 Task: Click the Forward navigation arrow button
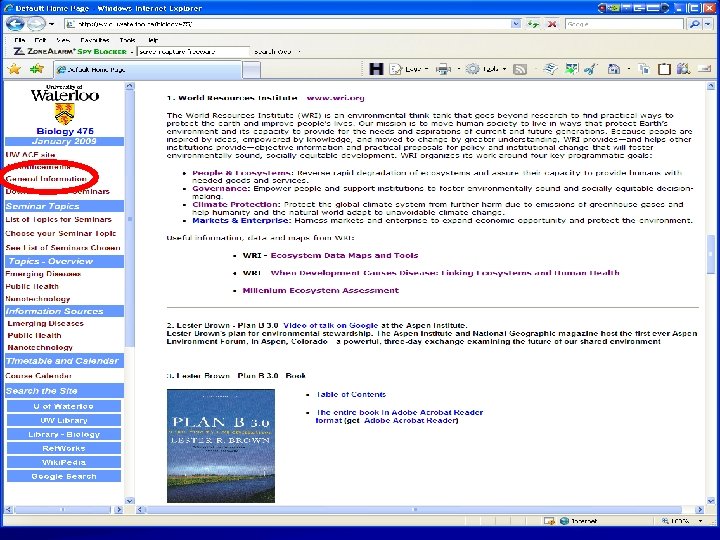tap(35, 23)
